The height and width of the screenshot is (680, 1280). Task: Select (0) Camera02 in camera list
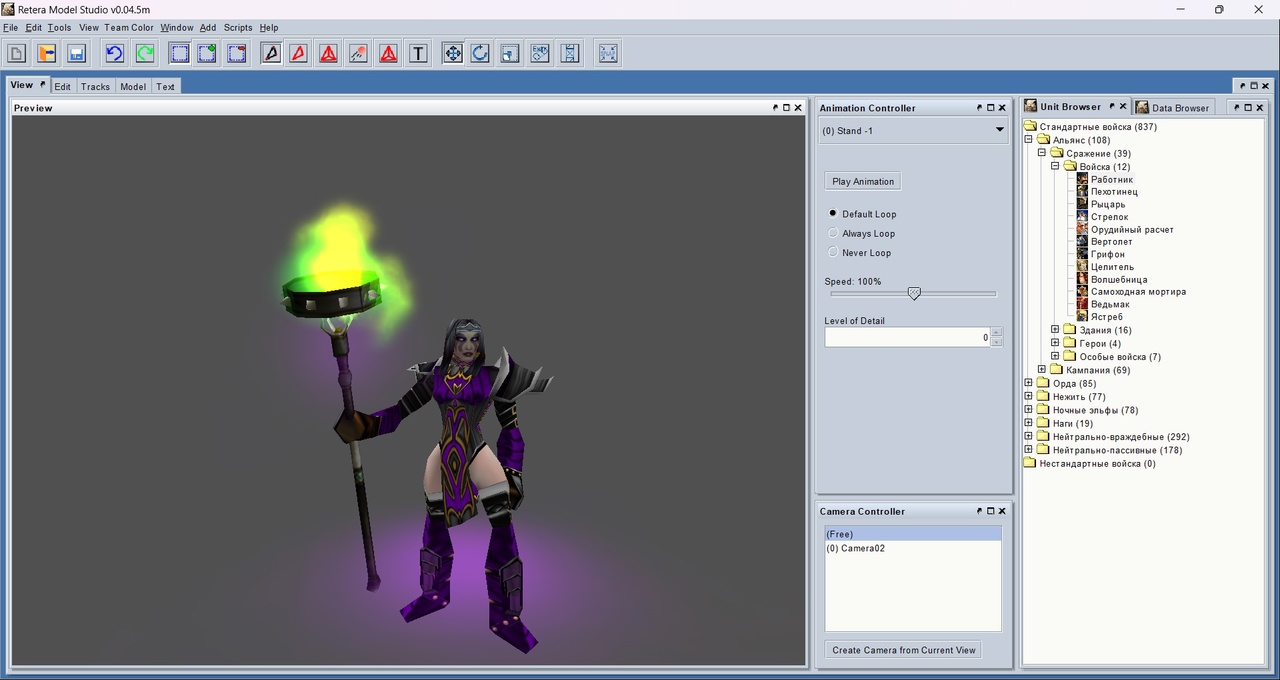(913, 548)
